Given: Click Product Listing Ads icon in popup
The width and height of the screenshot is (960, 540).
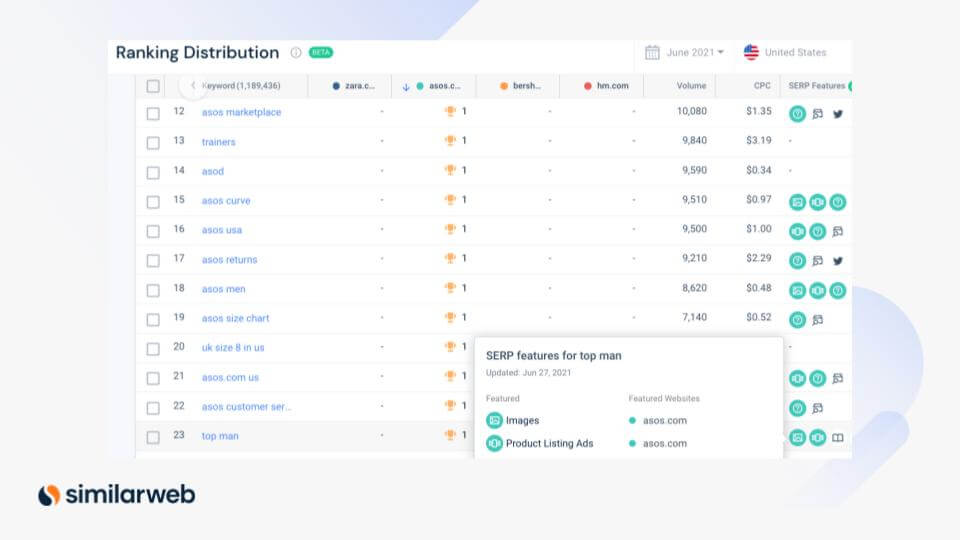Looking at the screenshot, I should tap(494, 443).
